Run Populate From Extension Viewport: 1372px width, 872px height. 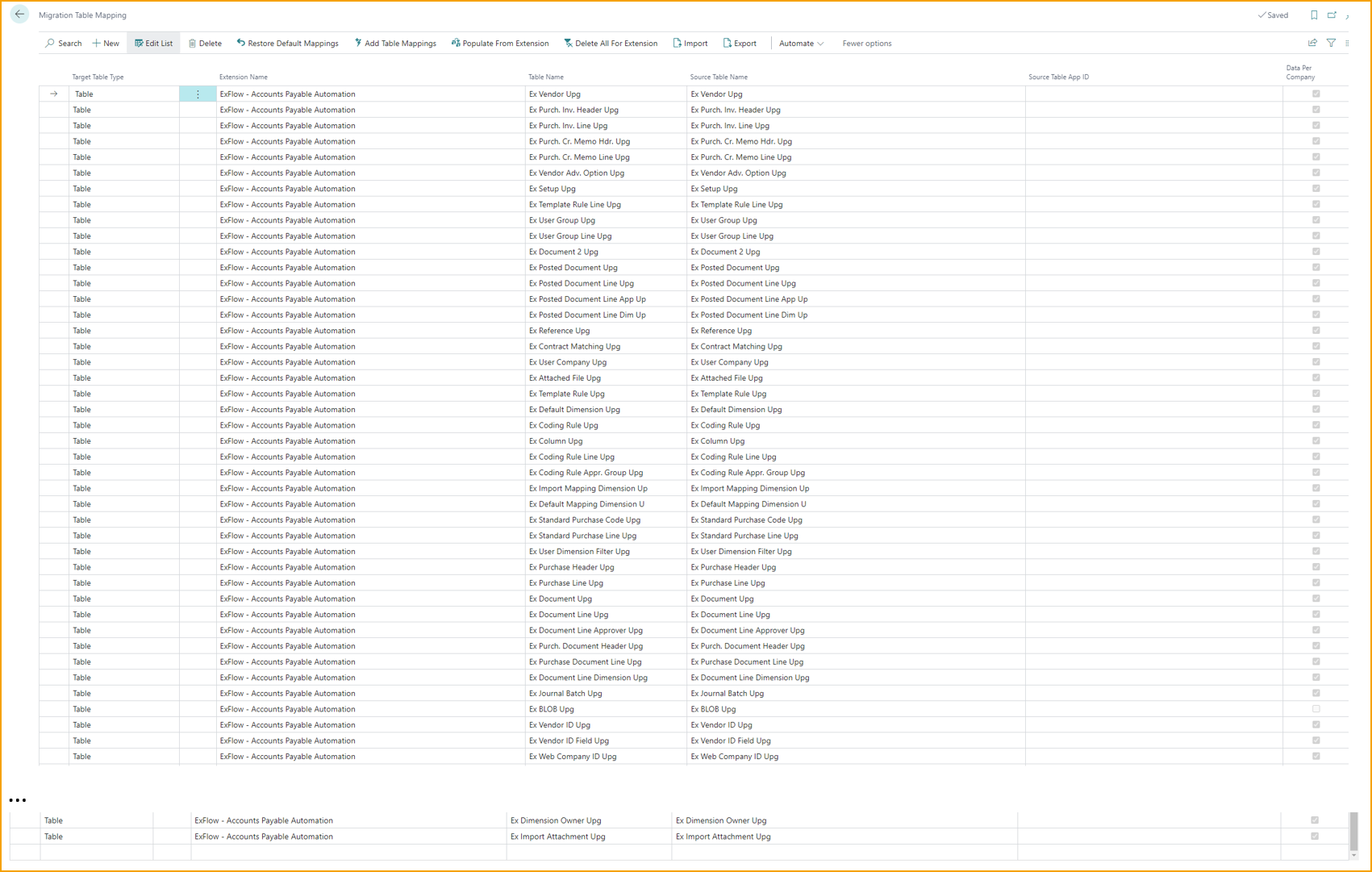(500, 43)
